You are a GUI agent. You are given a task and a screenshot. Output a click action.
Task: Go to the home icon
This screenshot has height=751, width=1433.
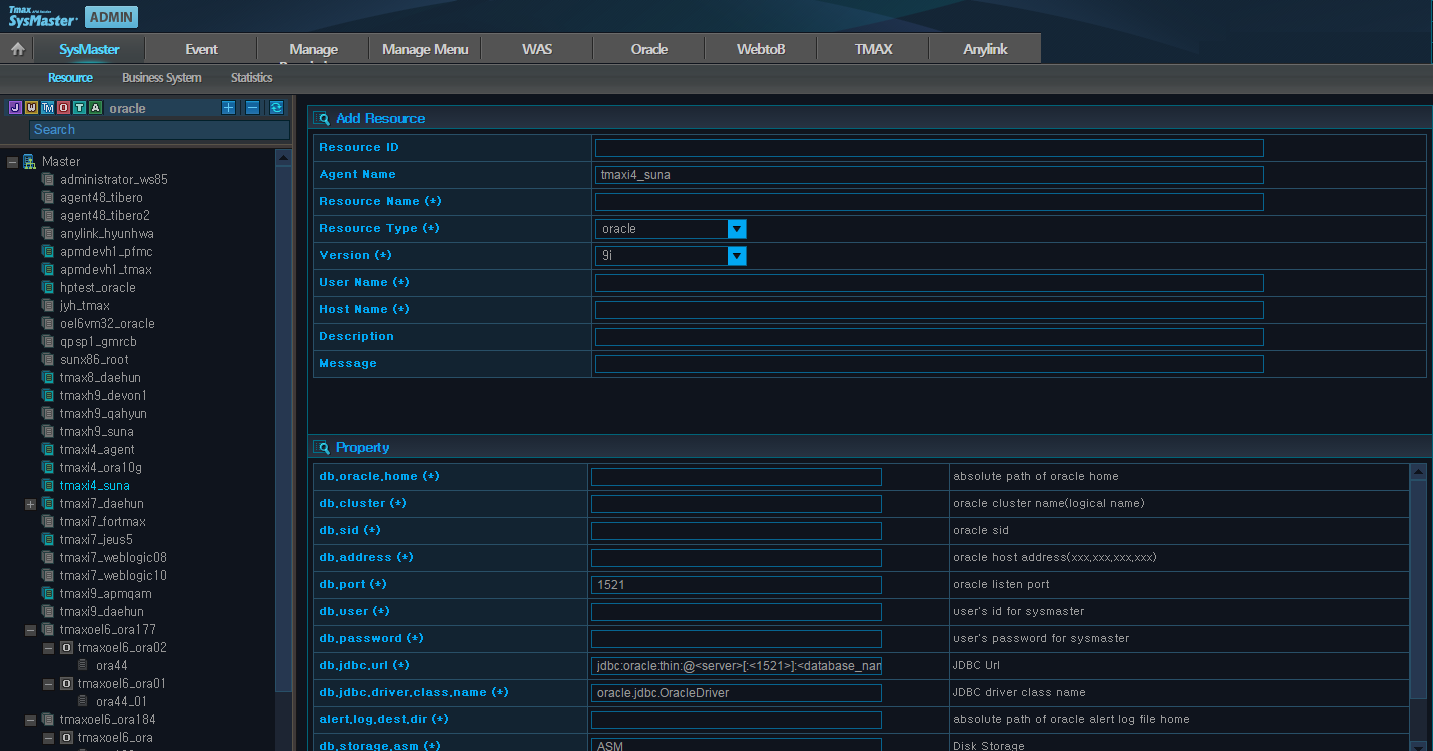[17, 49]
